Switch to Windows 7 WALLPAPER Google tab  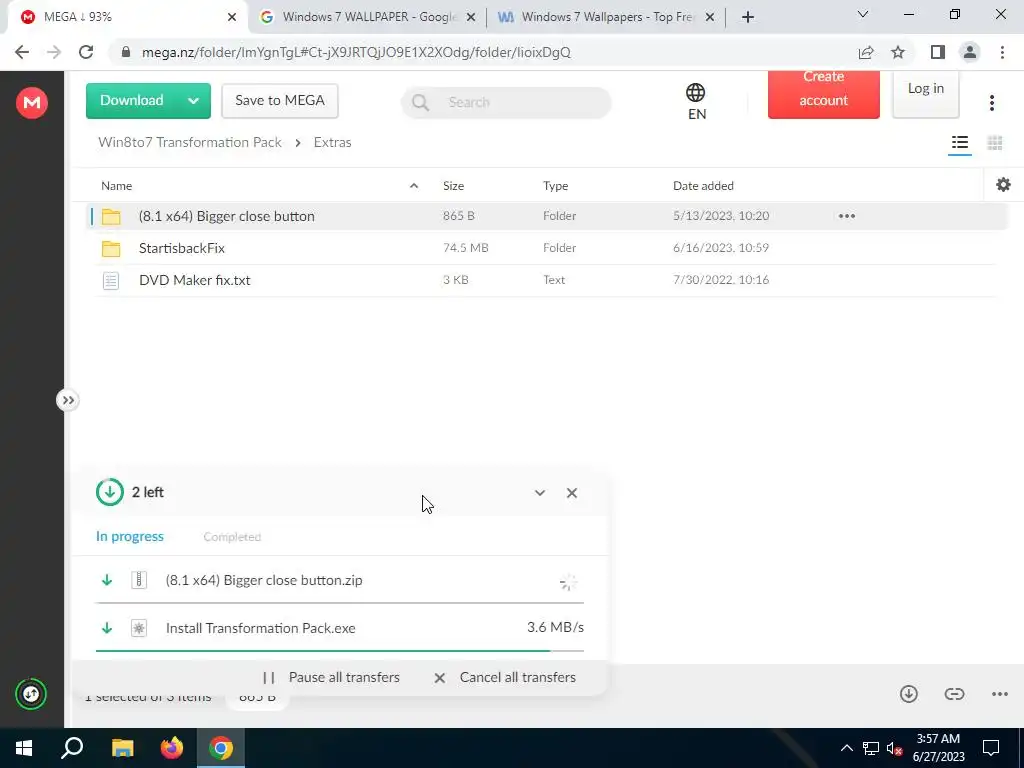coord(368,17)
